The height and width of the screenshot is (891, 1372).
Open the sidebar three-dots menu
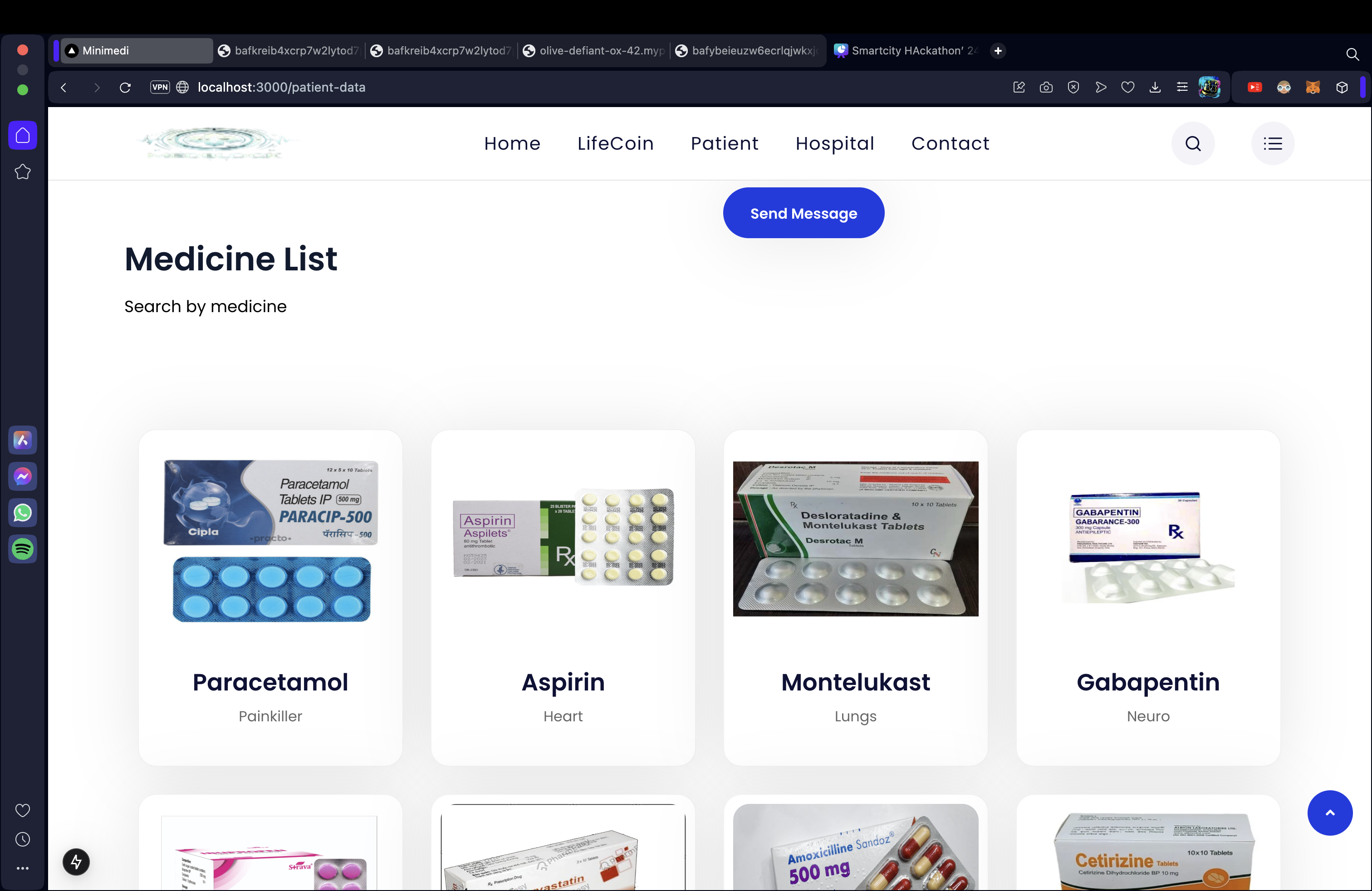pyautogui.click(x=23, y=868)
